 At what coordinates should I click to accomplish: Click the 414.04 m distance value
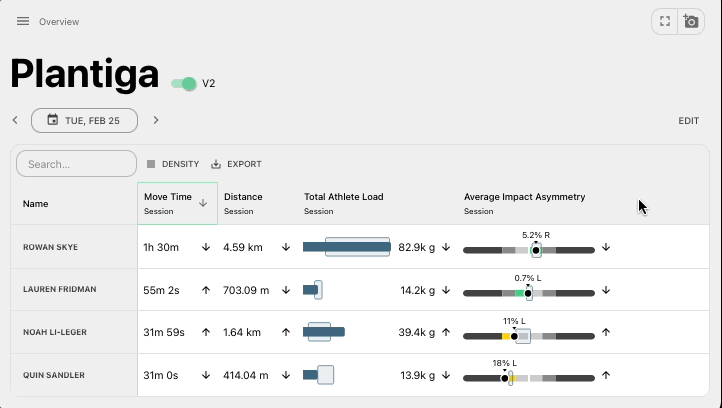click(245, 376)
